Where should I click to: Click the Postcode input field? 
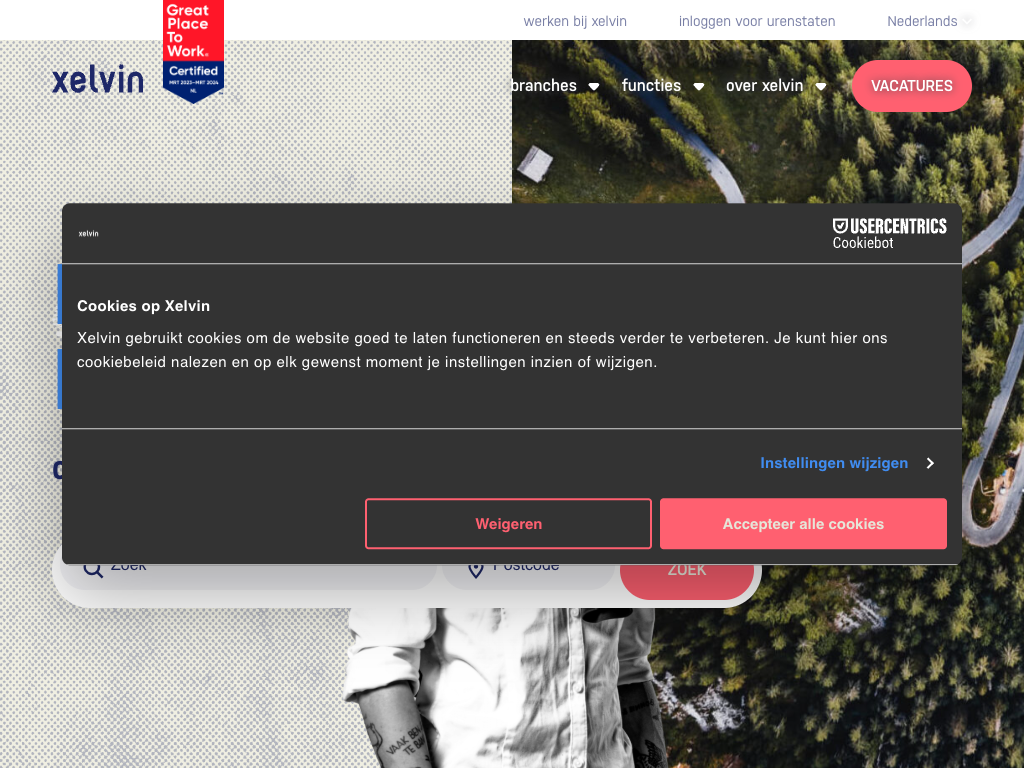click(x=528, y=573)
